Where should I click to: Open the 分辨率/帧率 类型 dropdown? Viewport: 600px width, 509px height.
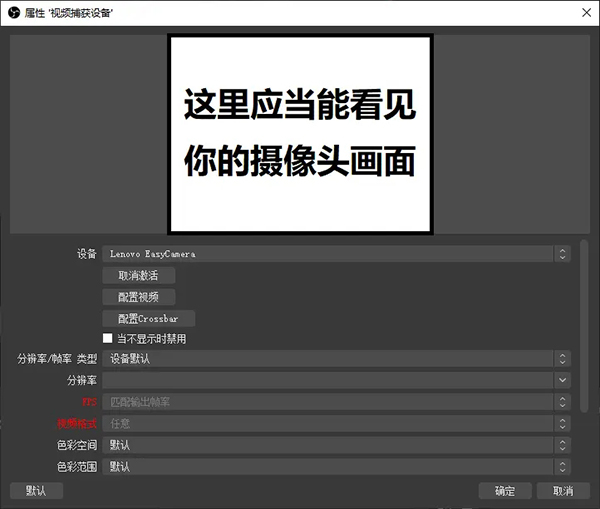click(330, 359)
